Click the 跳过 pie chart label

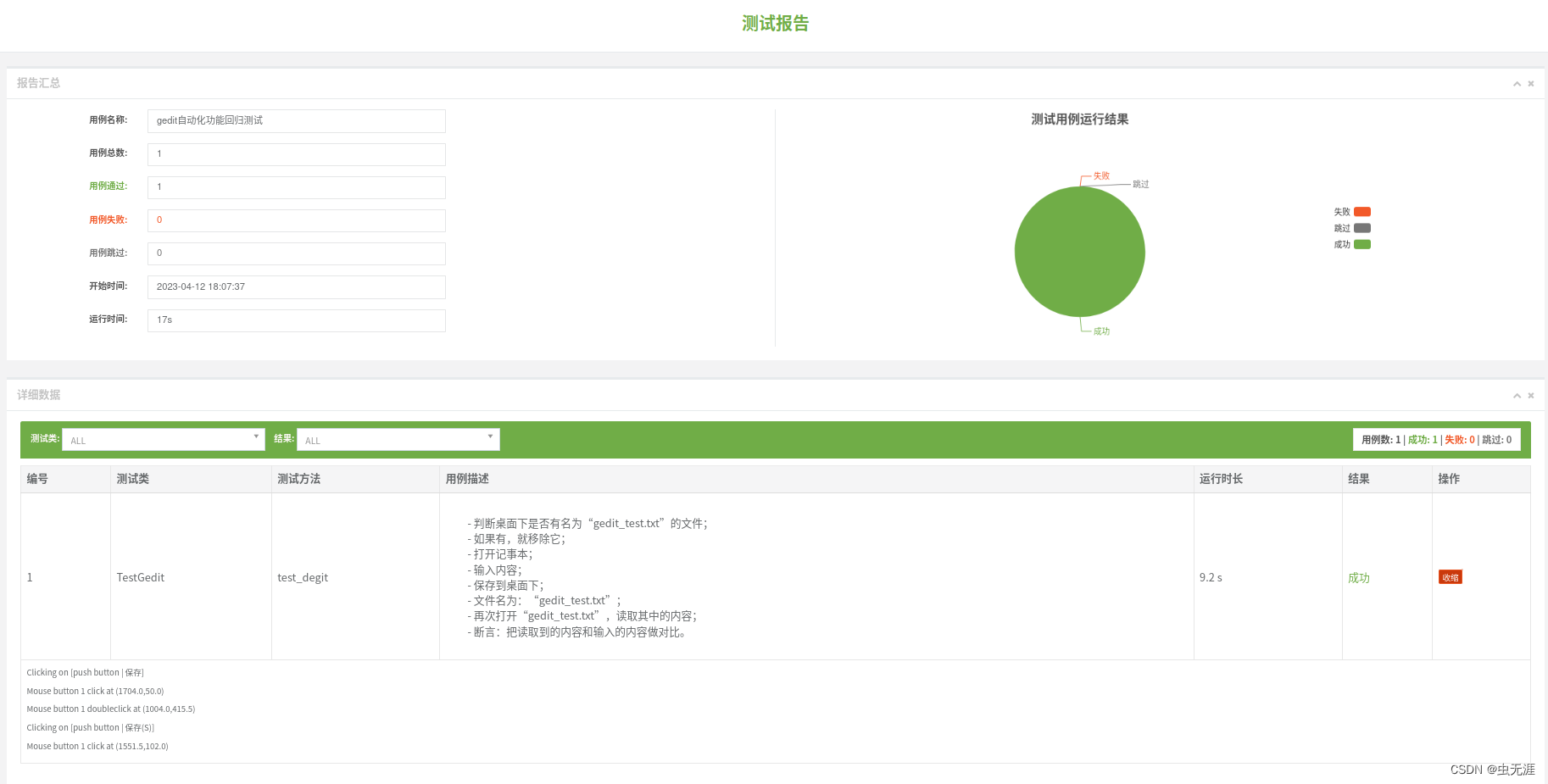1141,184
